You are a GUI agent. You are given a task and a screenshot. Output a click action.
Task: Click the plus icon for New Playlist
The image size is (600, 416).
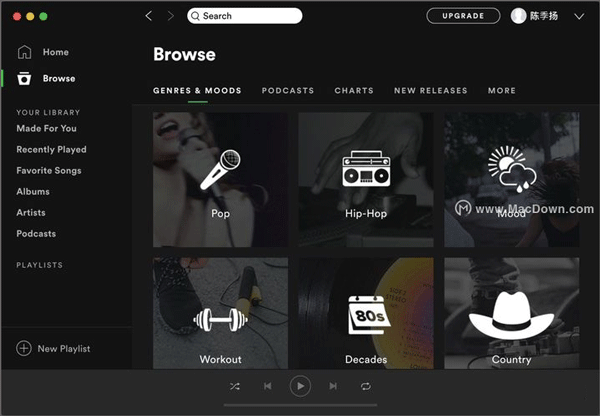point(24,348)
